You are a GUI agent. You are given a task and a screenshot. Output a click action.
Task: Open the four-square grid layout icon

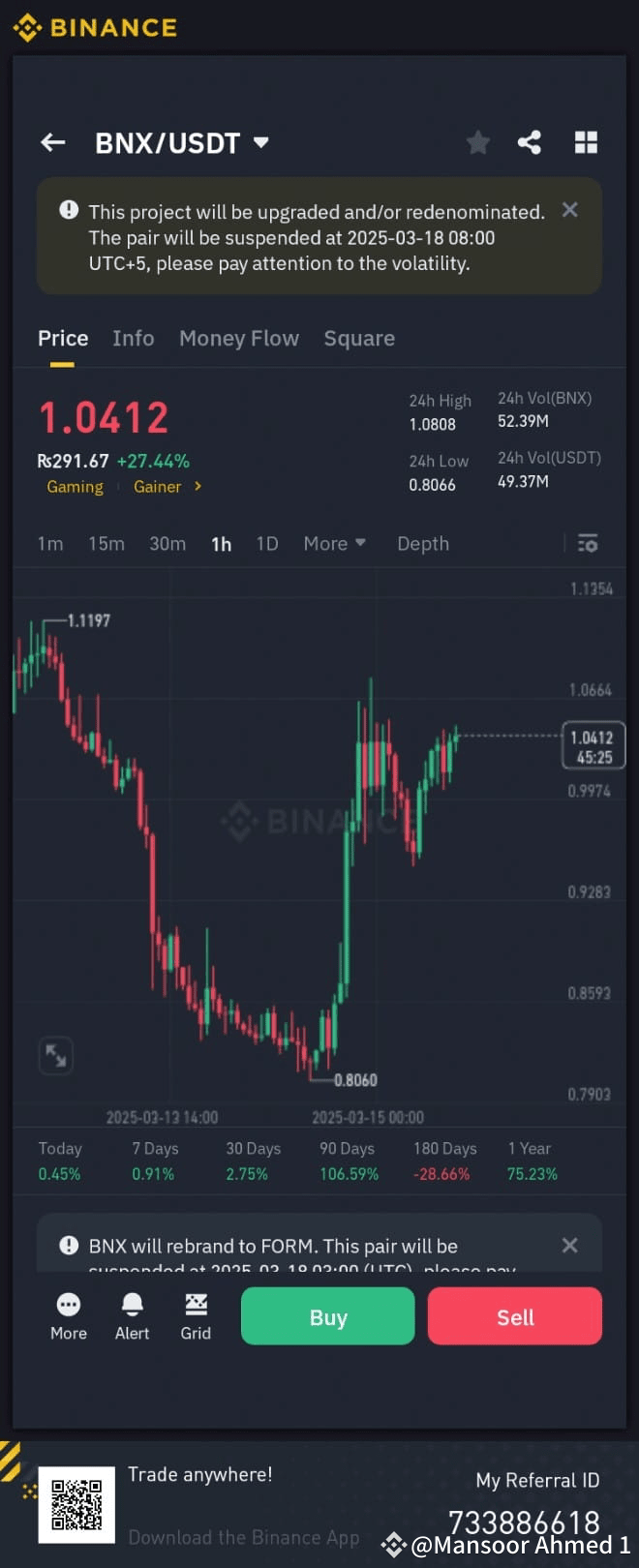tap(586, 143)
